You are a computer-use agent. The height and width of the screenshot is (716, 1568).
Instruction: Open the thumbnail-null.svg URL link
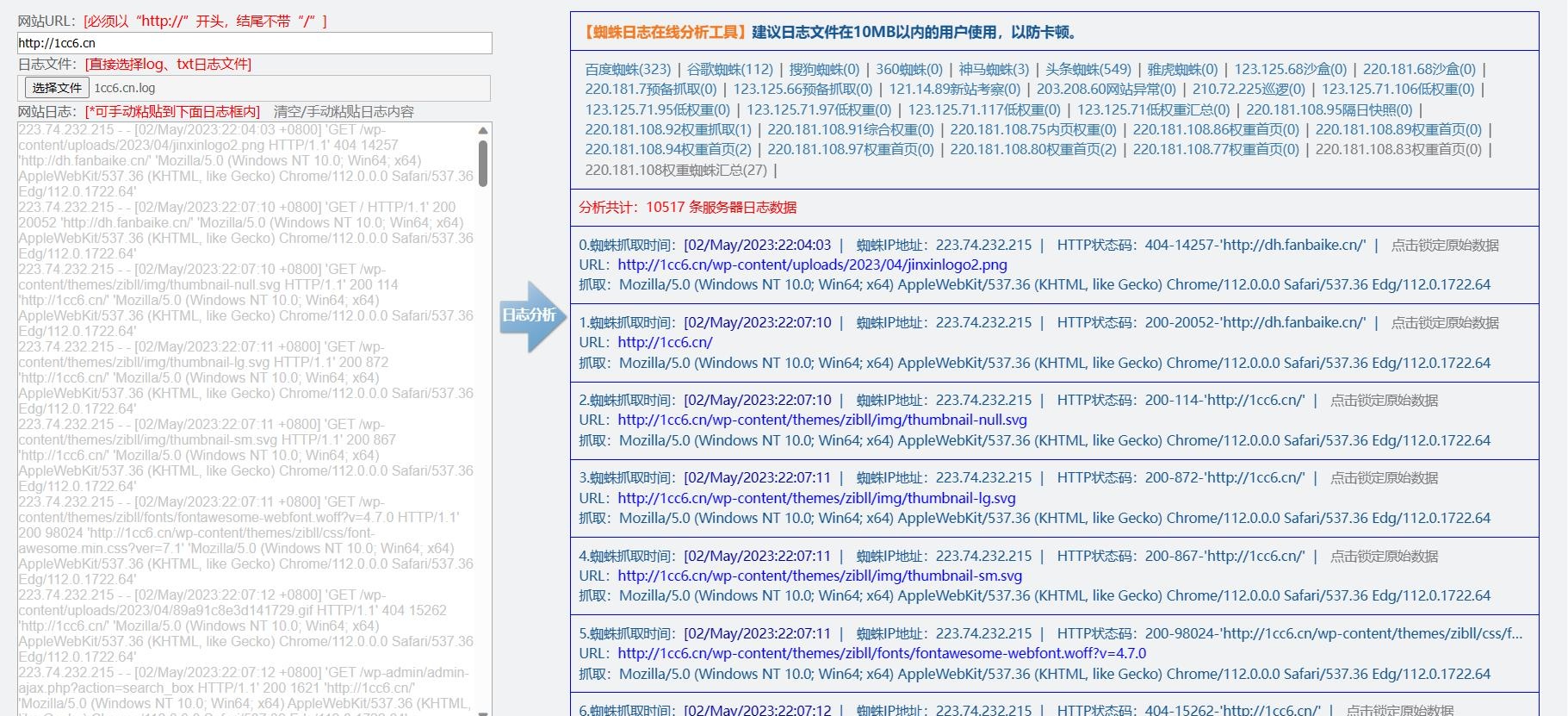pos(822,420)
